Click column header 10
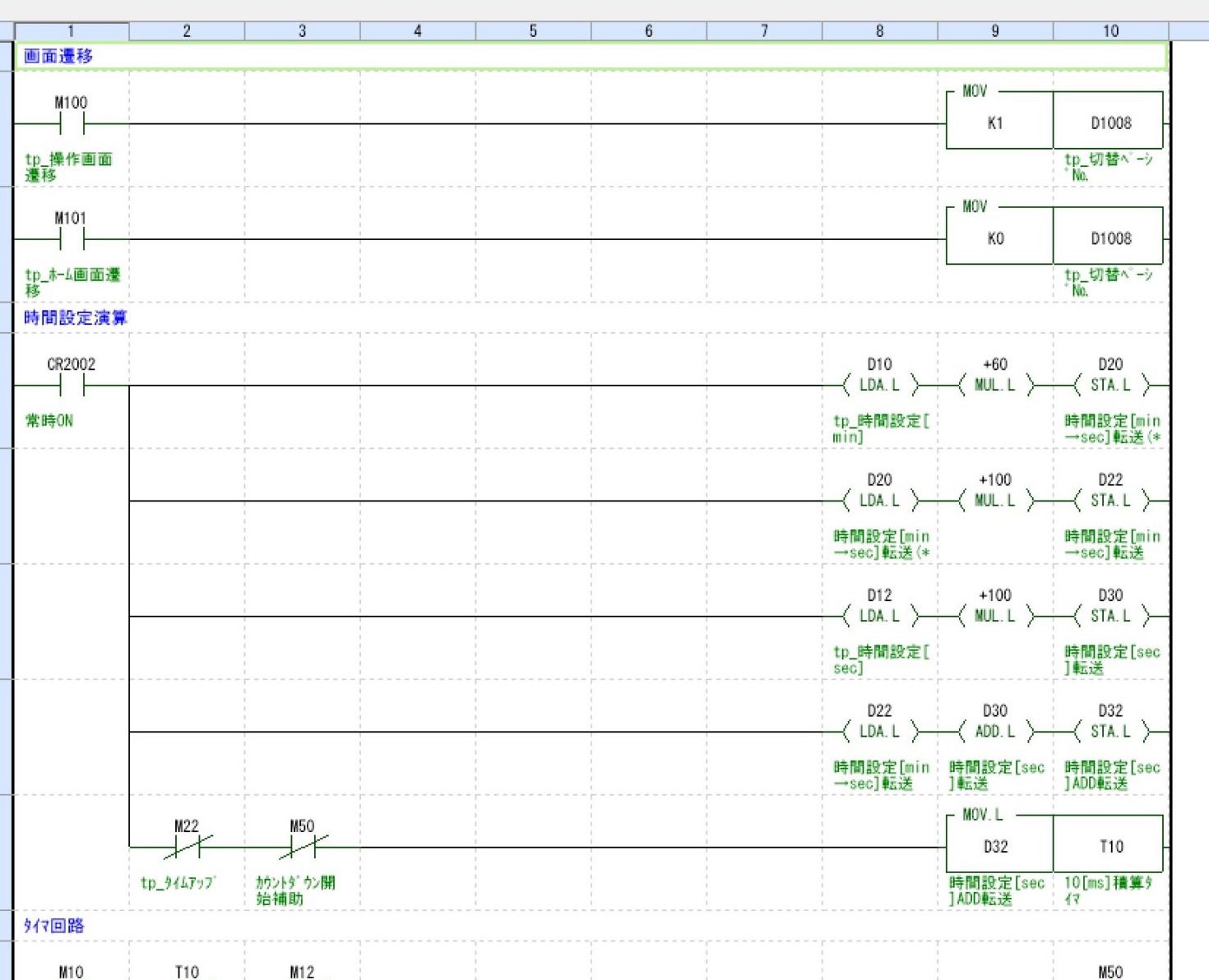 (x=1110, y=31)
